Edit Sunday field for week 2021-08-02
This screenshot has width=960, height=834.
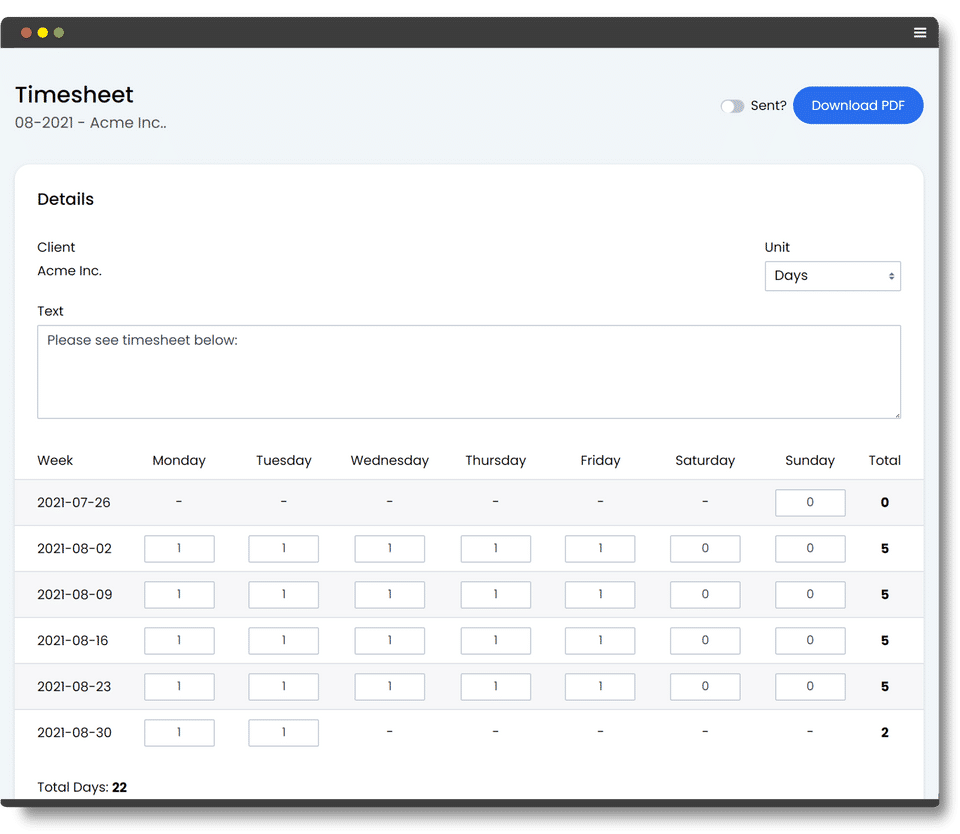810,549
